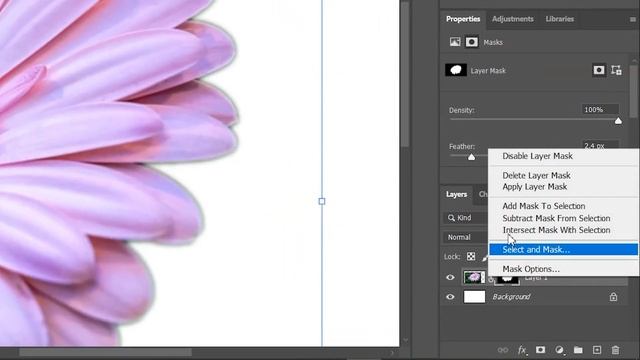640x360 pixels.
Task: Select the Layer 1 flower thumbnail
Action: coord(474,277)
